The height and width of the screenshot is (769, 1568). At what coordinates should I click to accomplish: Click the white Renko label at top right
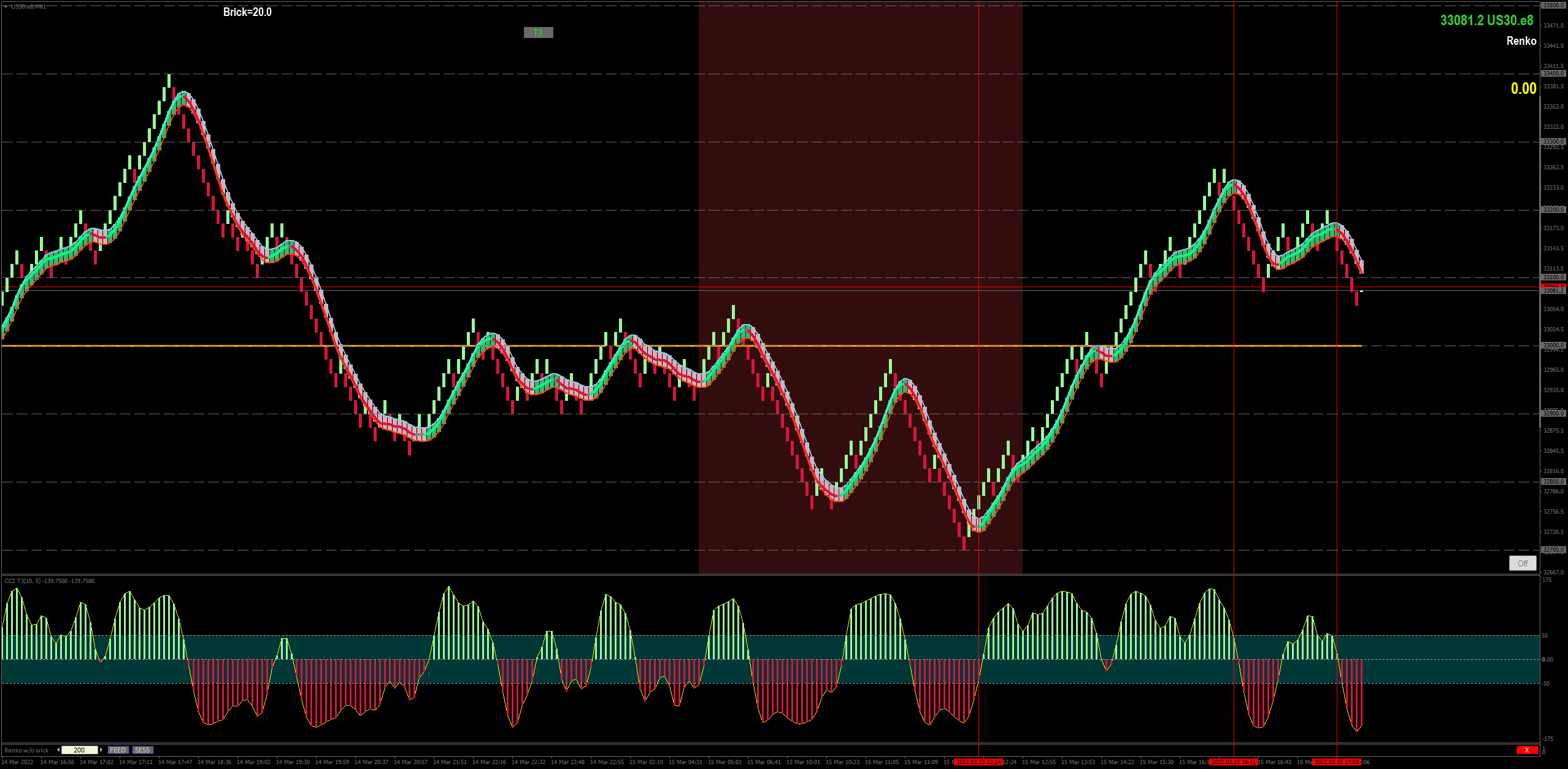click(x=1521, y=41)
